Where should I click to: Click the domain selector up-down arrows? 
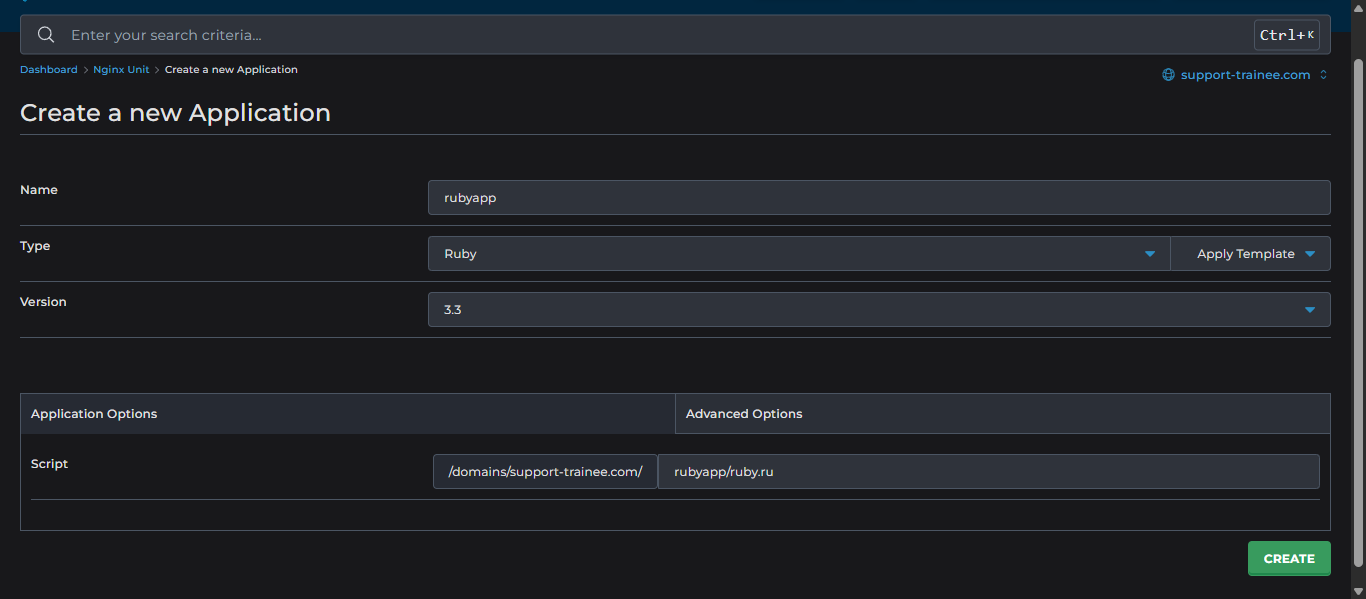coord(1324,75)
